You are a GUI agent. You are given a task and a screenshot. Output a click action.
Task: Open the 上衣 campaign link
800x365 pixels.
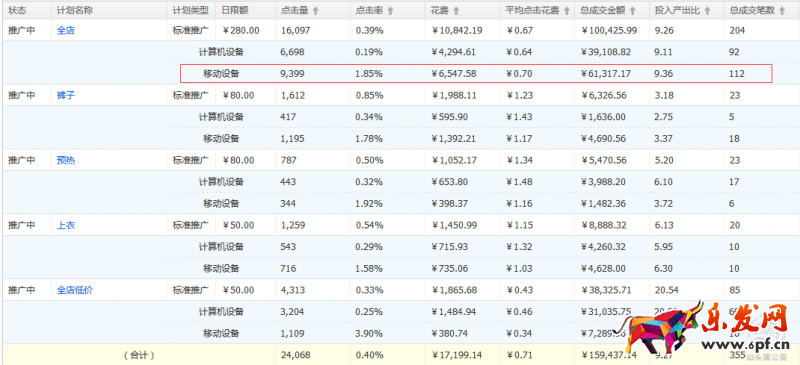66,225
